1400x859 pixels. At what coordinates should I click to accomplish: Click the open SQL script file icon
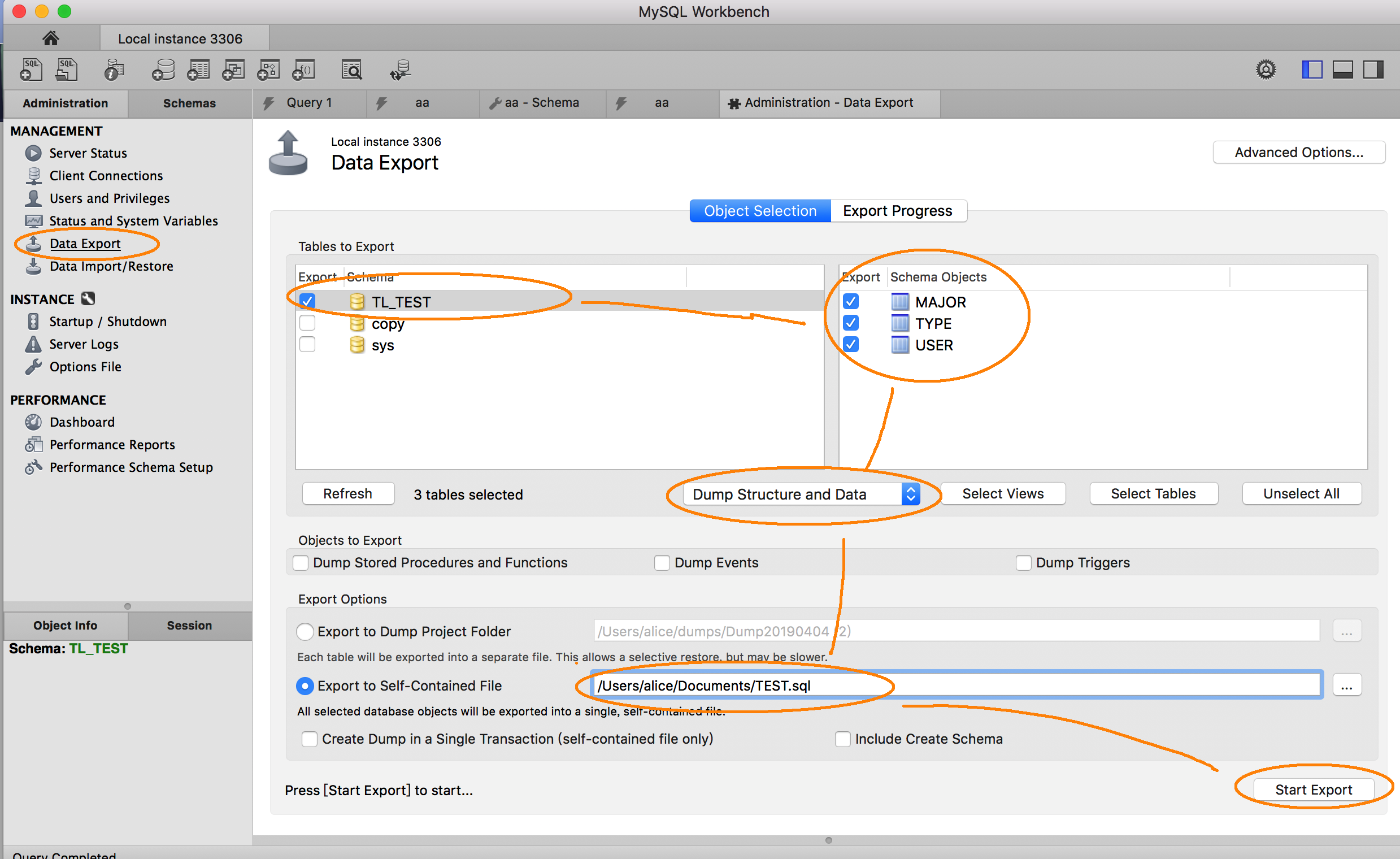tap(67, 70)
